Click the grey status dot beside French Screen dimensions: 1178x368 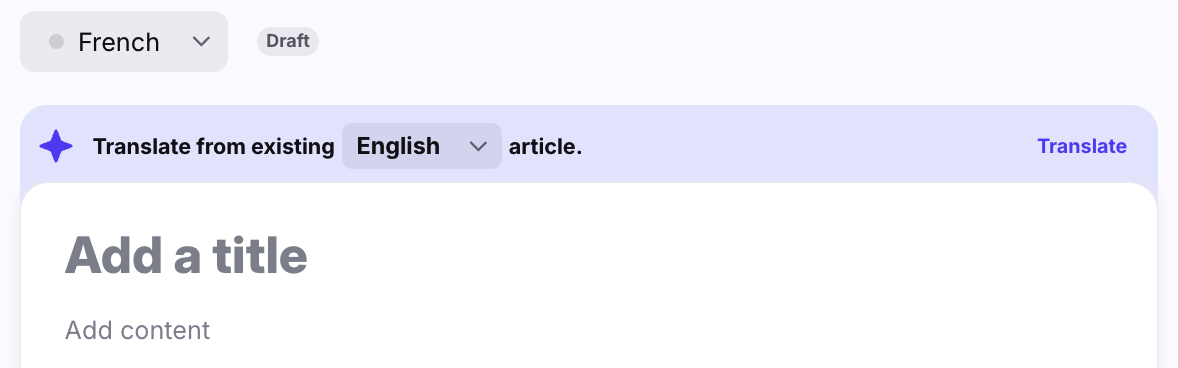click(x=56, y=41)
